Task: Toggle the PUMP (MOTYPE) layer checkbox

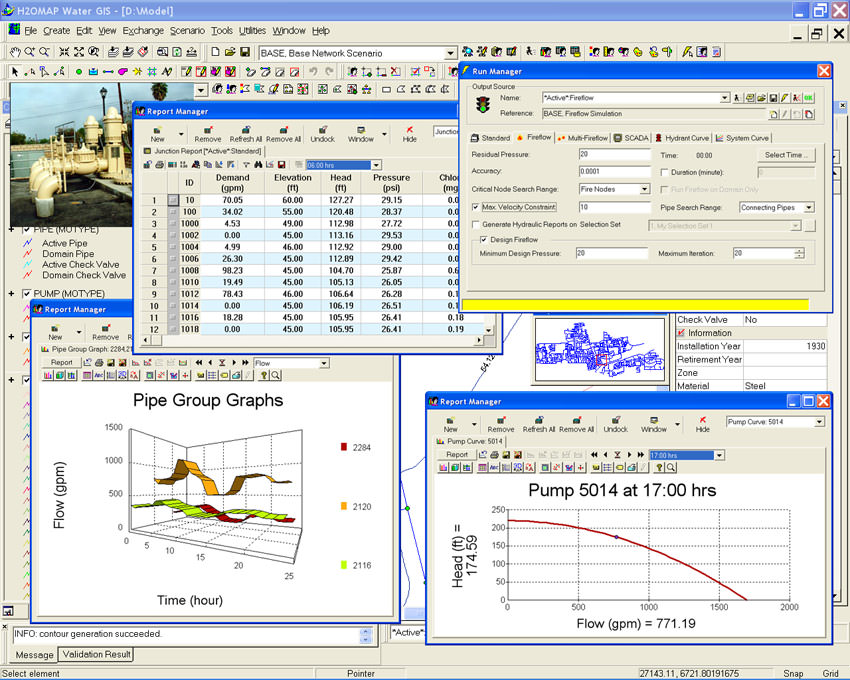Action: 26,293
